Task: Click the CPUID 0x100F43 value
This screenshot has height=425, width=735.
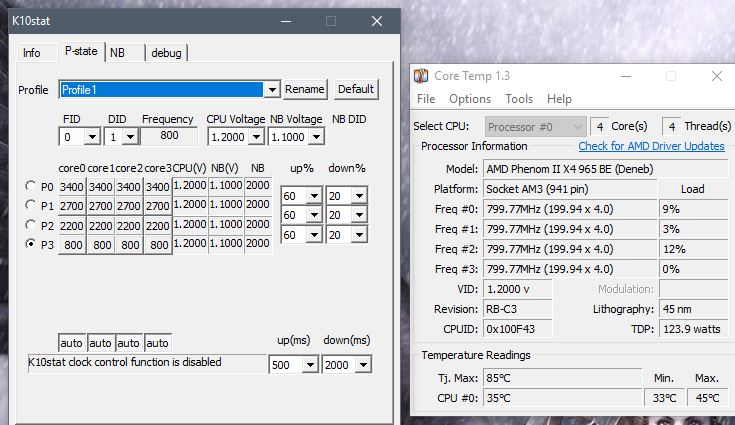Action: pos(518,329)
